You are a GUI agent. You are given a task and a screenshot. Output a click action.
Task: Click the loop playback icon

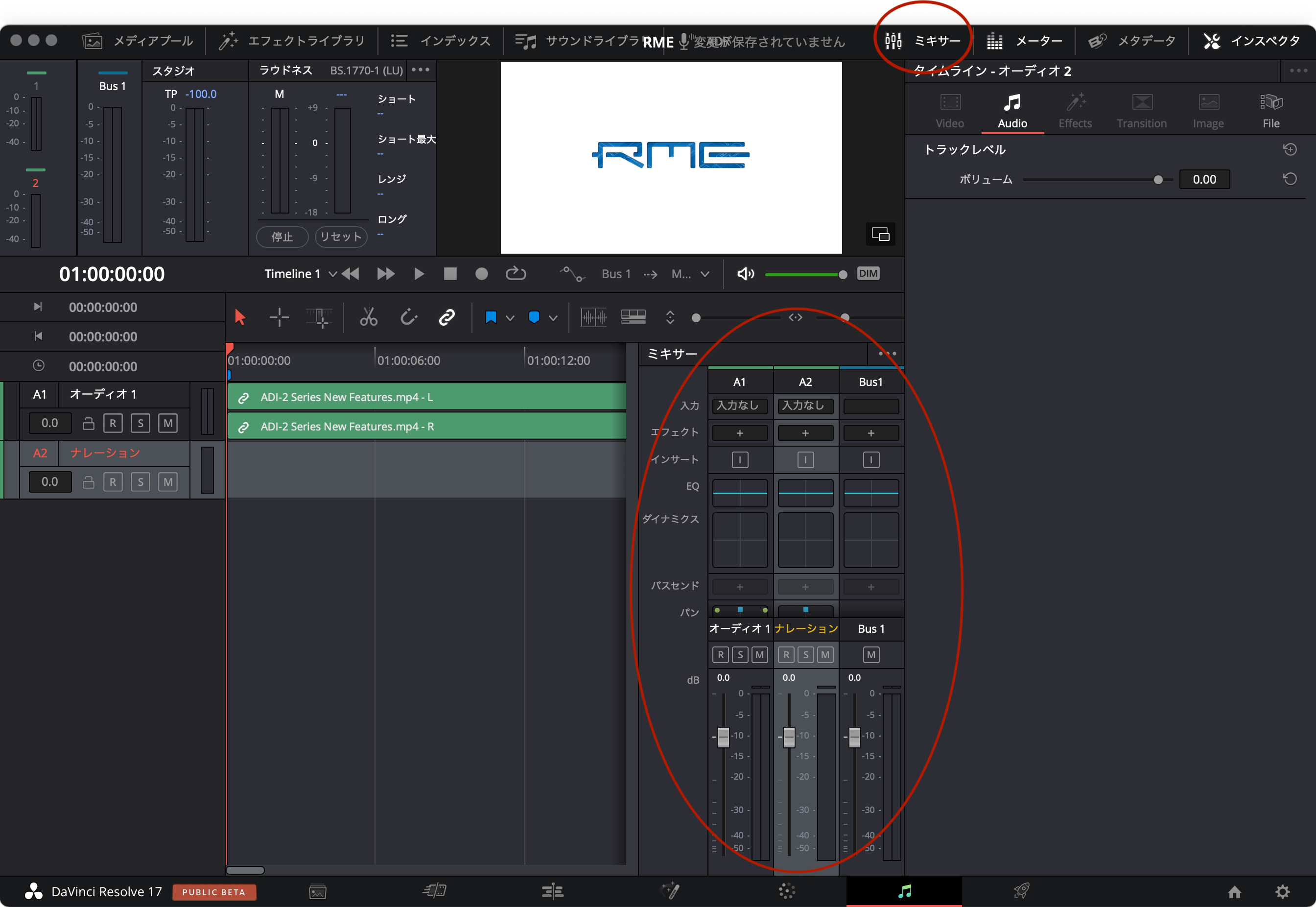click(515, 274)
